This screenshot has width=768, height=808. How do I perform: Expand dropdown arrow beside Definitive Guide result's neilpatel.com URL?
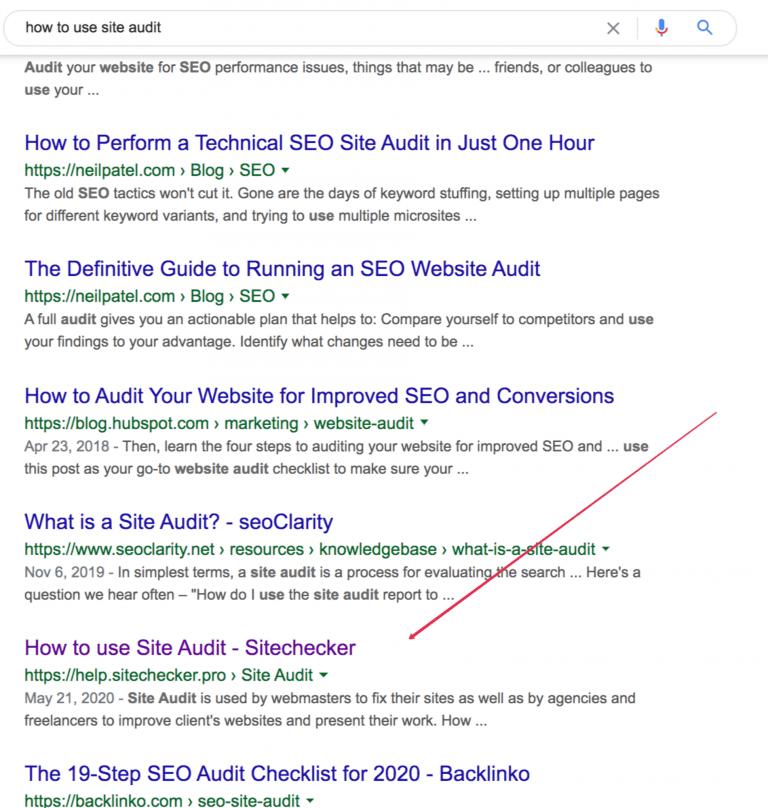pyautogui.click(x=286, y=296)
